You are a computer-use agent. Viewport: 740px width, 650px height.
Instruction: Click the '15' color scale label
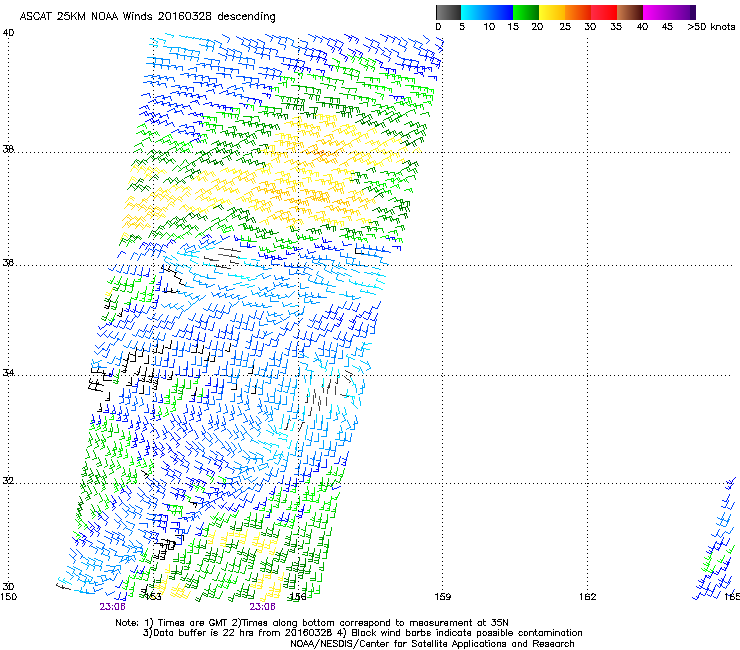513,27
